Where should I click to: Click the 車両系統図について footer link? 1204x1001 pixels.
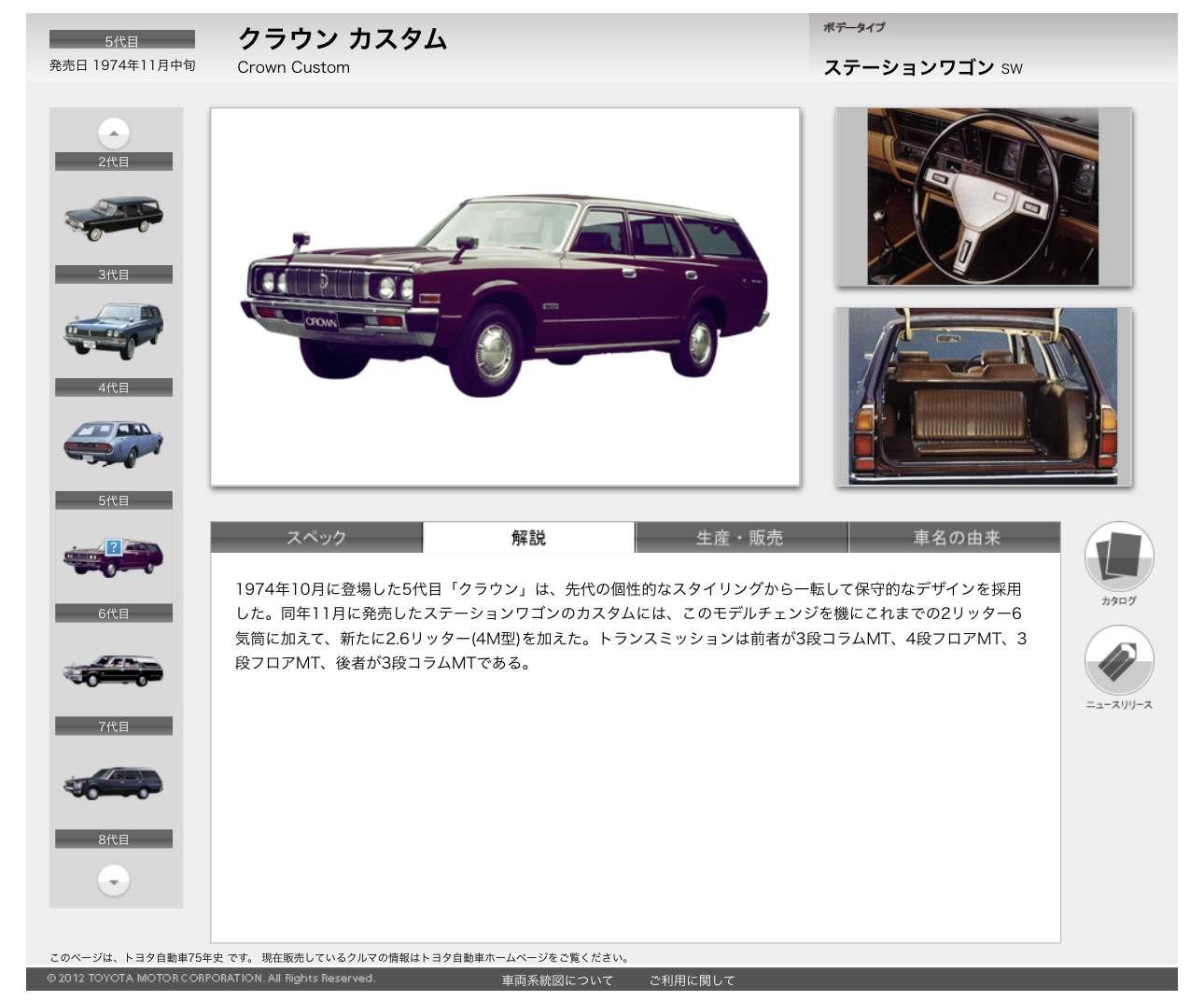pyautogui.click(x=557, y=980)
